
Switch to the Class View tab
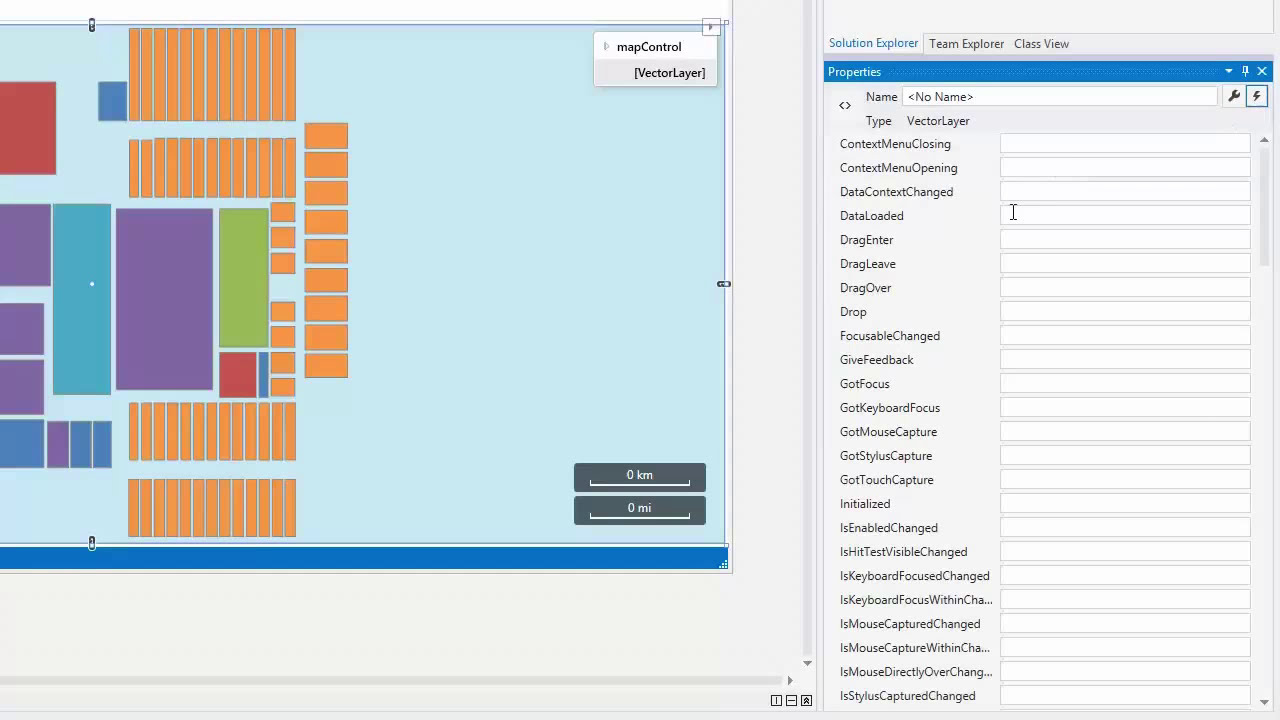tap(1041, 43)
